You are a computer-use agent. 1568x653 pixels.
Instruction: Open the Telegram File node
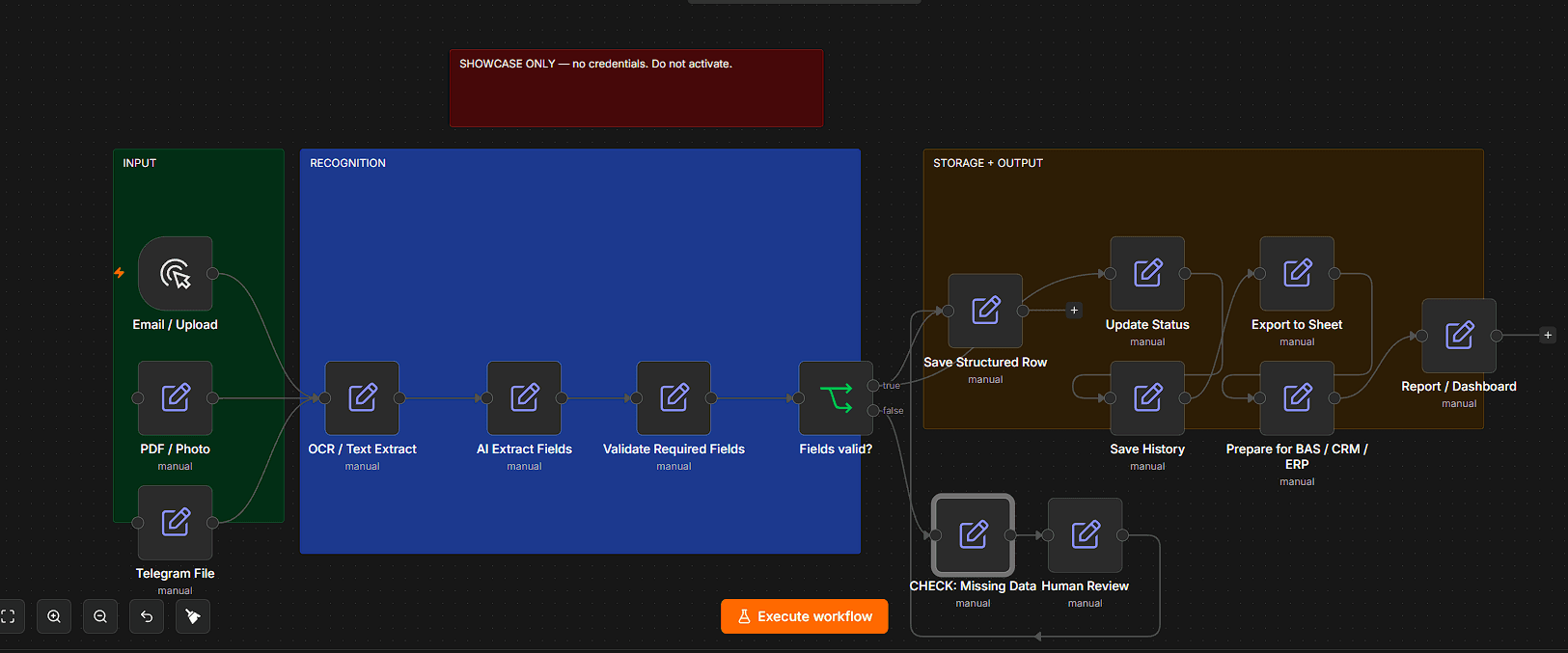coord(175,523)
